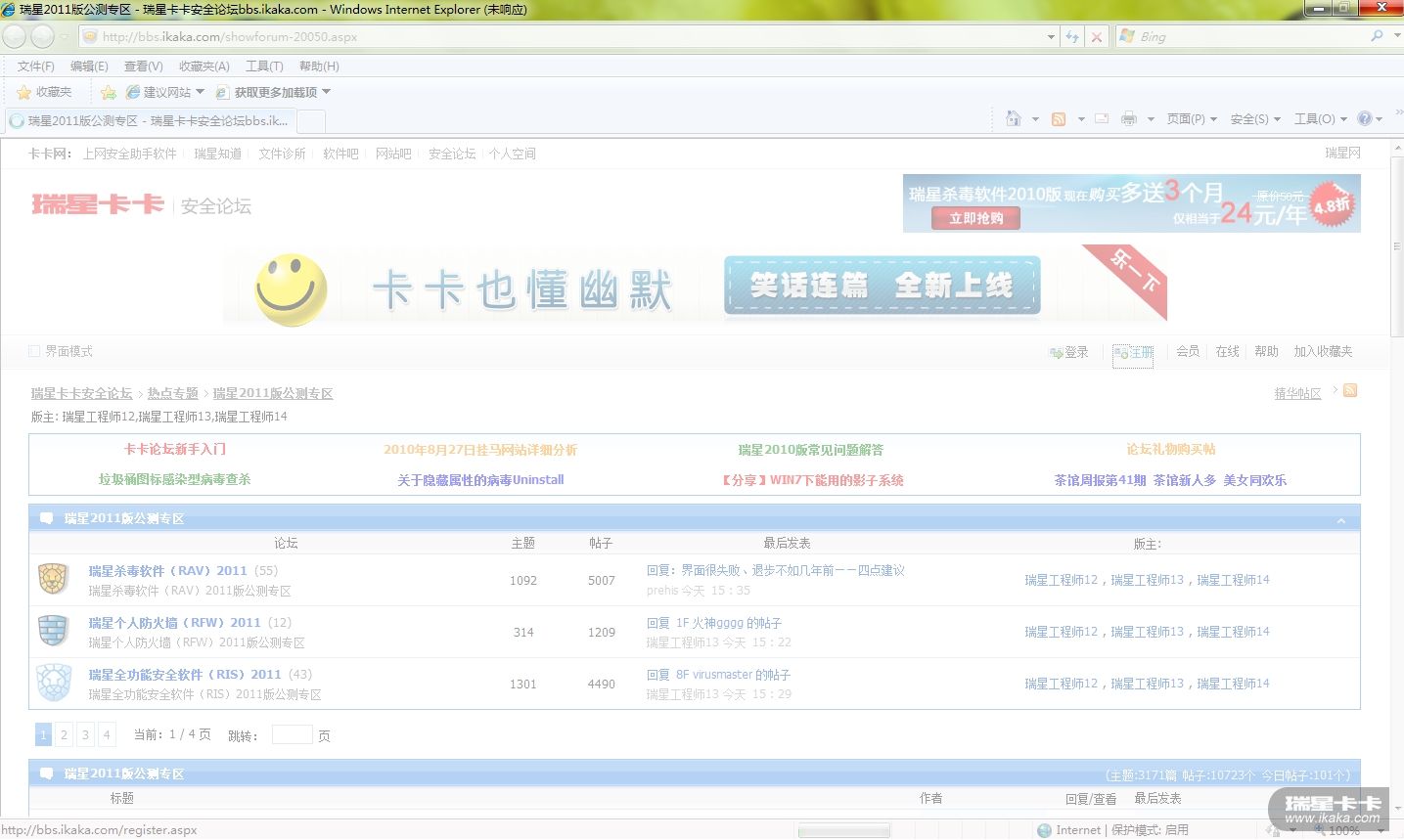Image resolution: width=1404 pixels, height=840 pixels.
Task: Click the Read Mail envelope icon
Action: [x=1102, y=118]
